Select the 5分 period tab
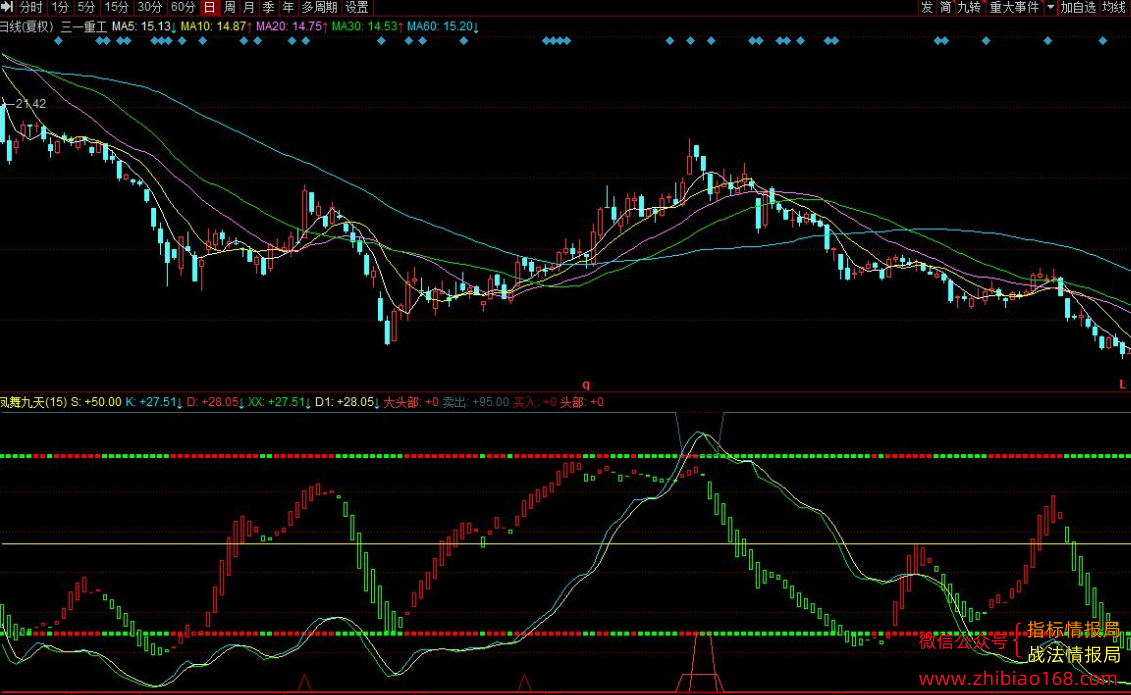Image resolution: width=1131 pixels, height=695 pixels. 87,7
